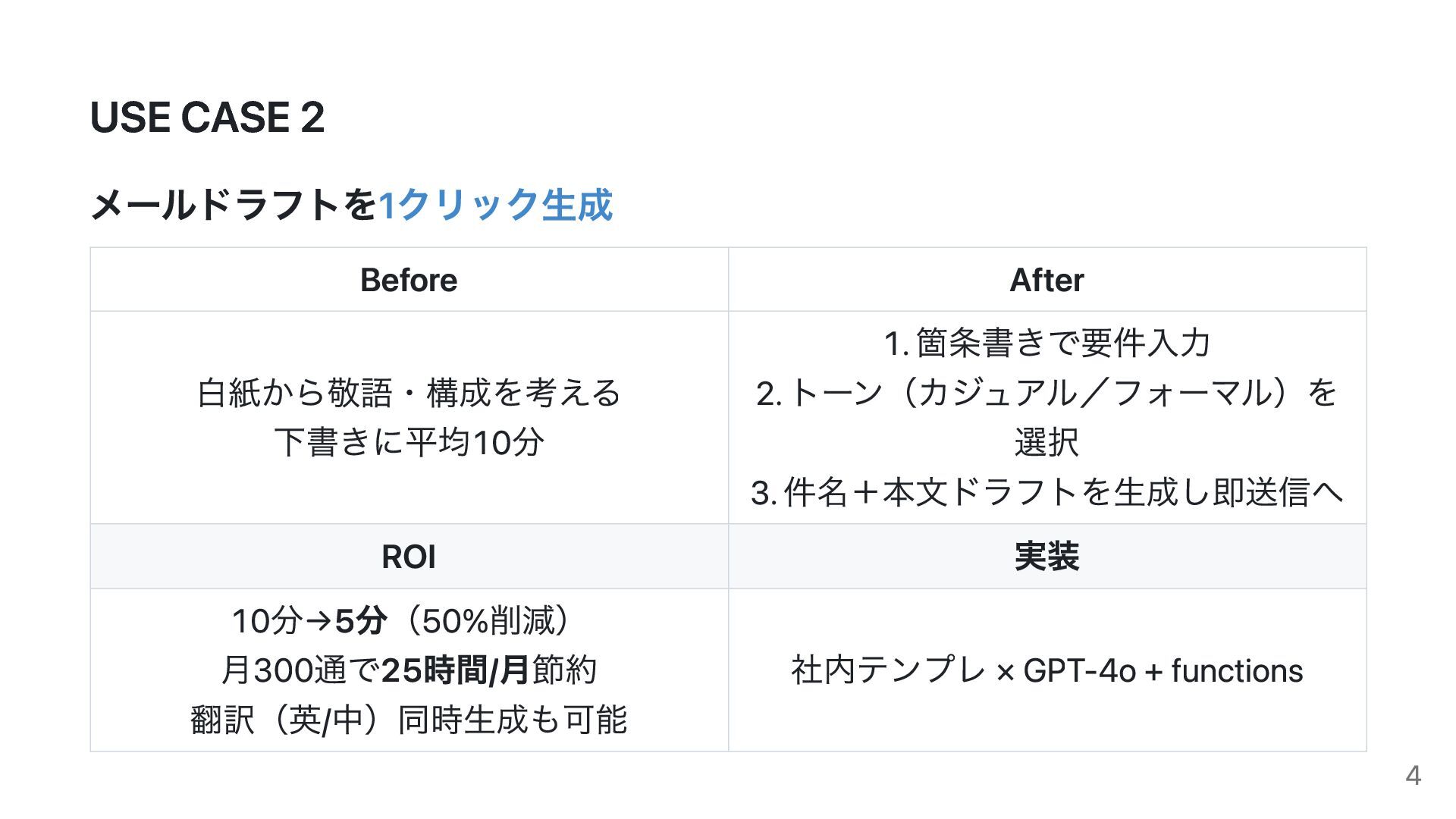This screenshot has width=1456, height=819.
Task: Click the 翻訳(英/中)同時生成も可能 line
Action: tap(409, 720)
